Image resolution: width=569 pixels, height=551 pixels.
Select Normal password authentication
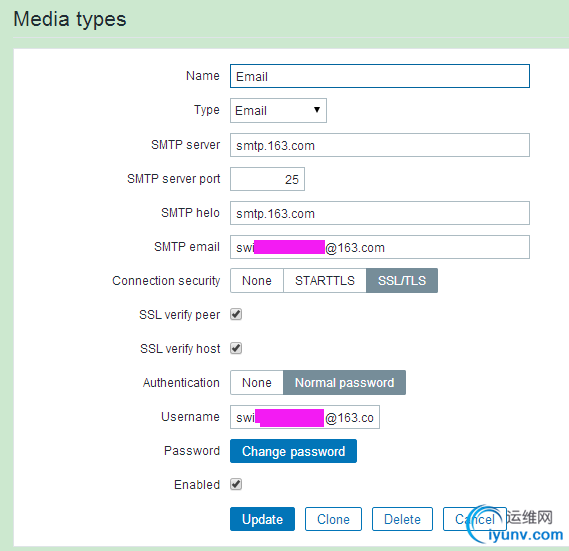[x=344, y=383]
